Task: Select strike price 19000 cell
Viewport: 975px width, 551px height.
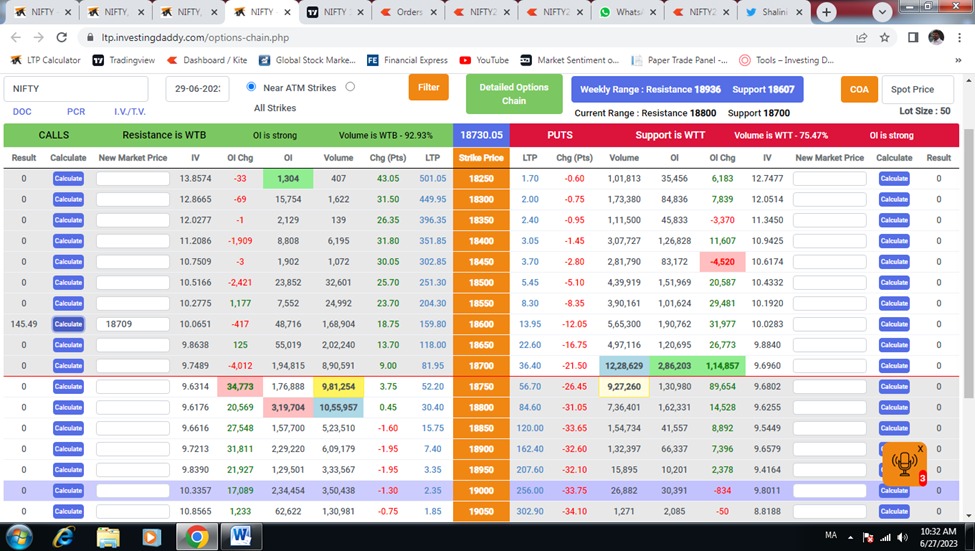Action: point(481,491)
